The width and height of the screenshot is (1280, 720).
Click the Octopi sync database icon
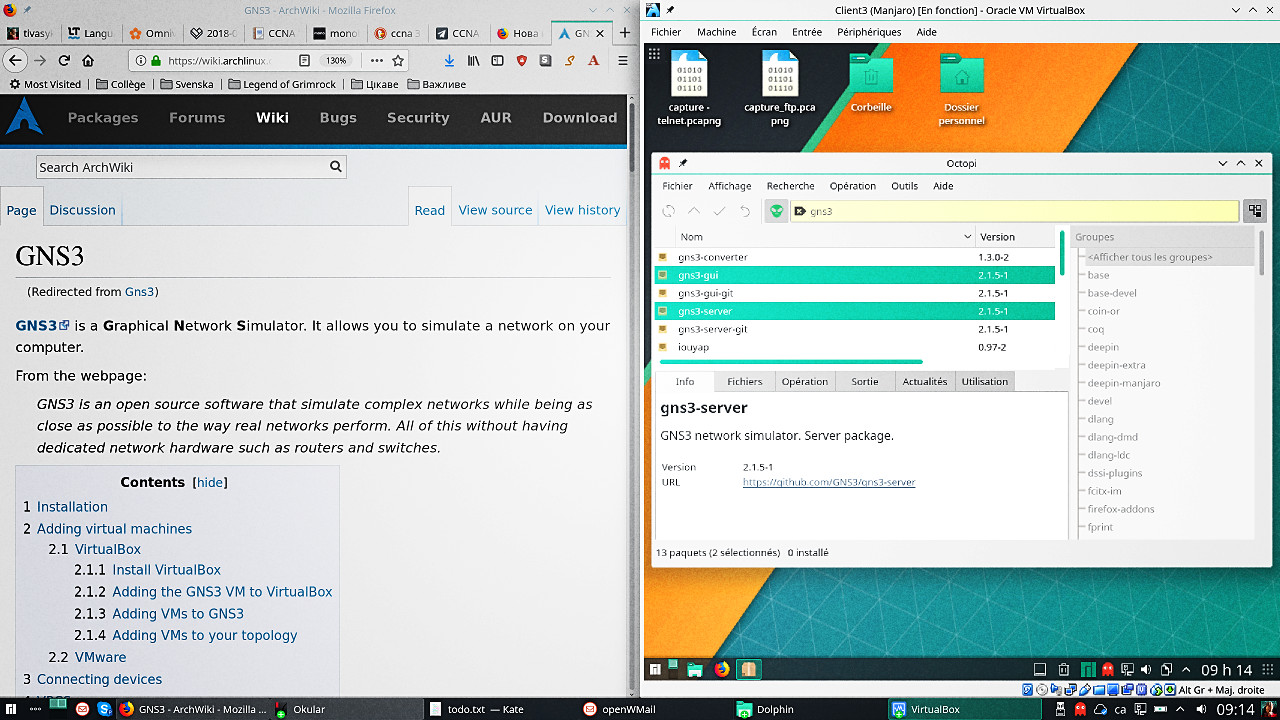tap(668, 211)
